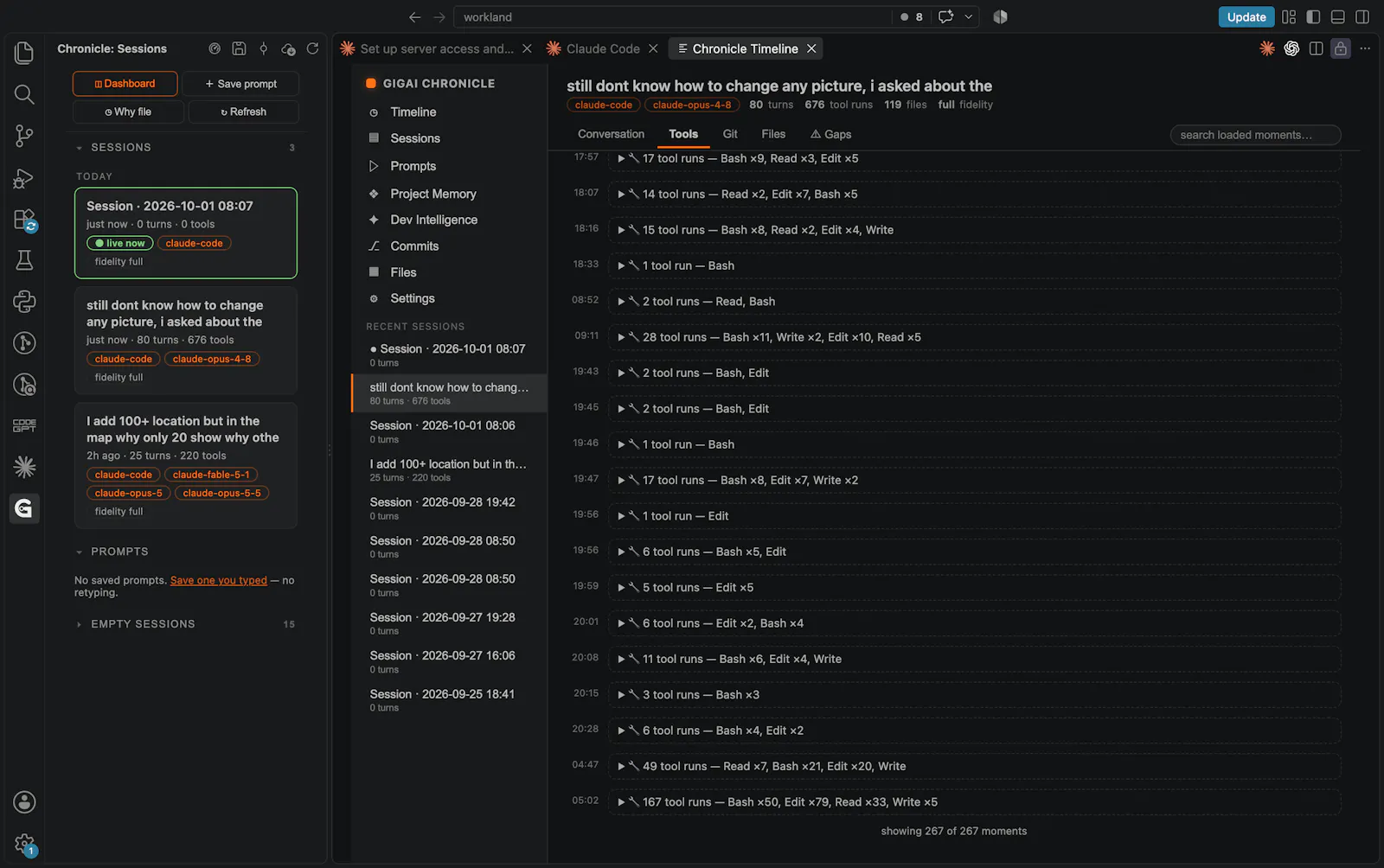Open the Claude spark view in activity bar
Image resolution: width=1384 pixels, height=868 pixels.
pos(24,467)
